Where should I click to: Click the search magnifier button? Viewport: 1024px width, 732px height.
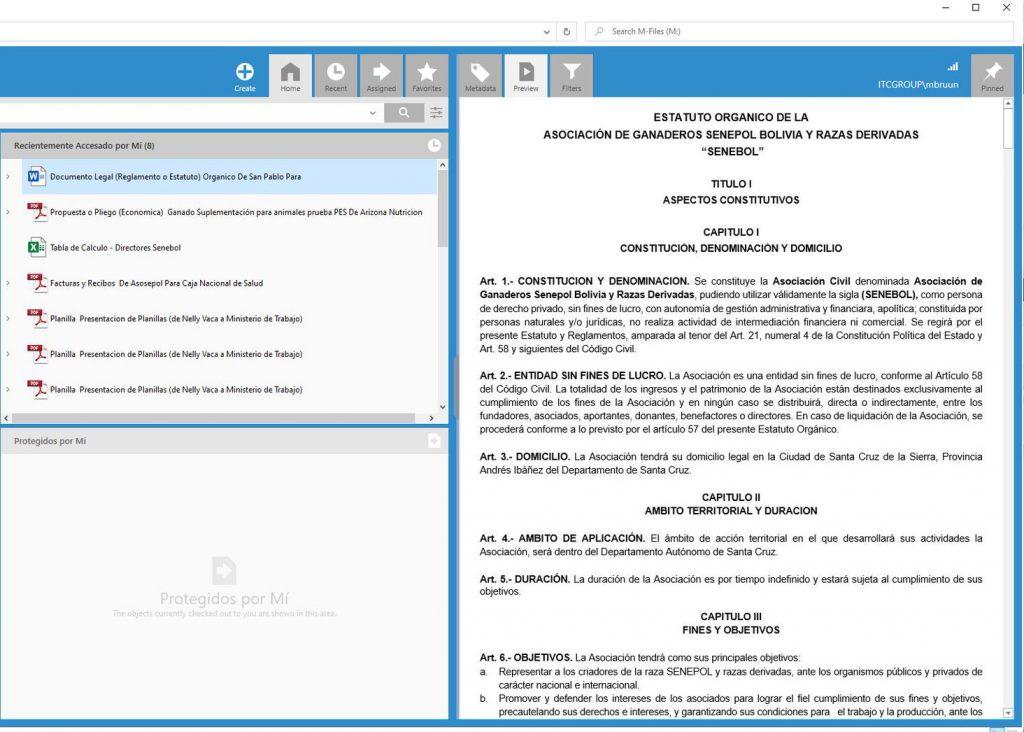point(404,113)
